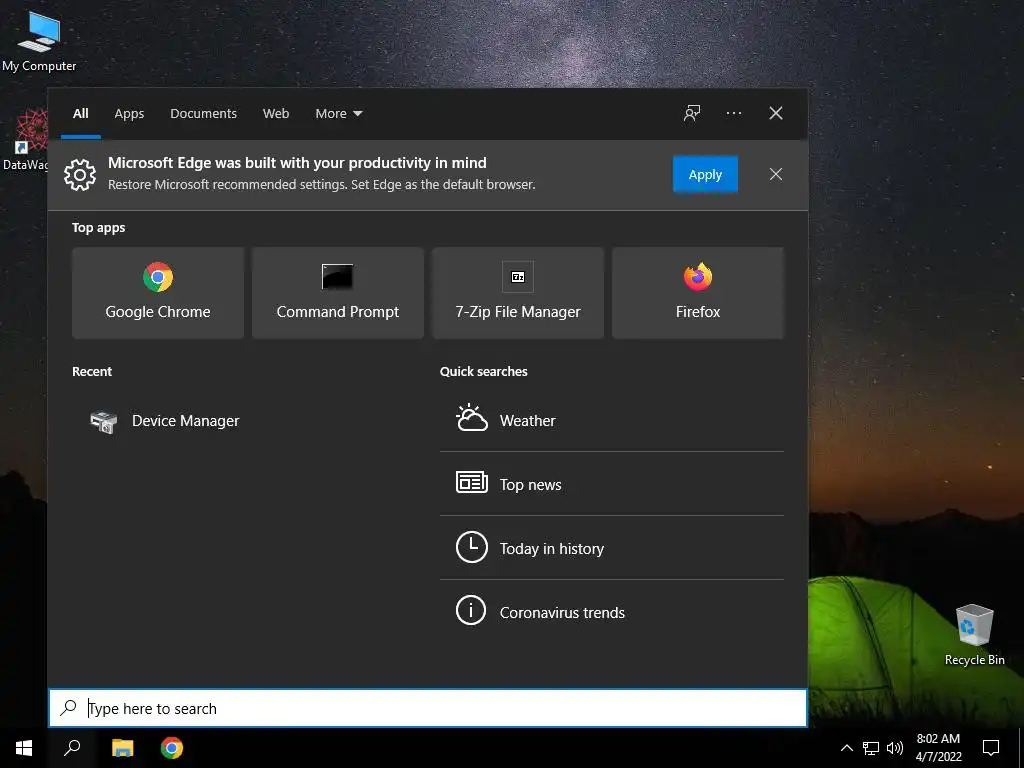Open File Explorer from the taskbar
1024x768 pixels.
122,748
